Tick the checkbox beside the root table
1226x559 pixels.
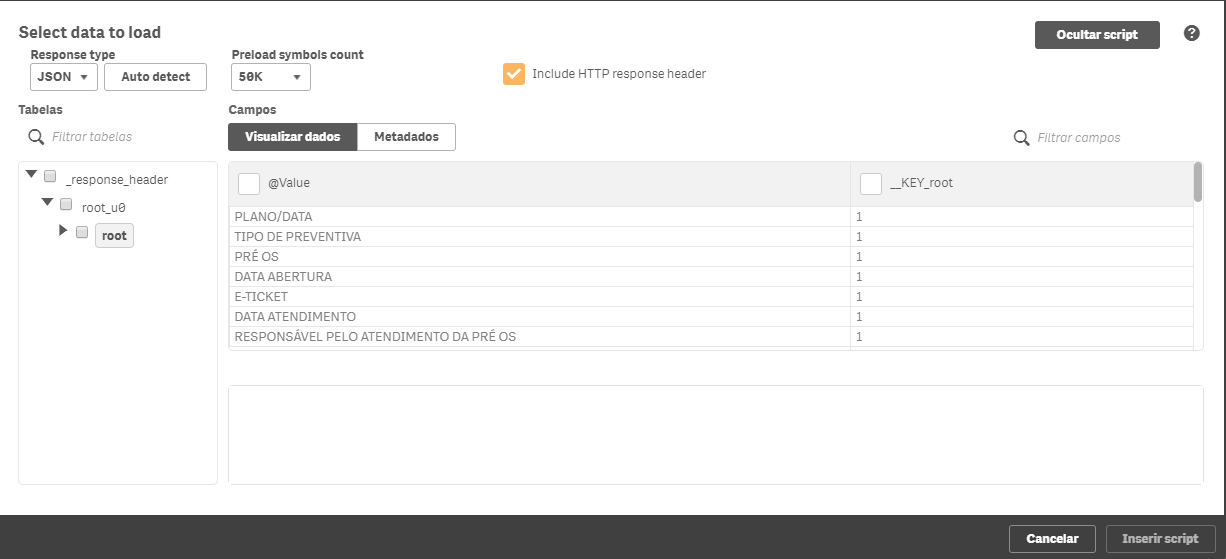click(x=82, y=232)
